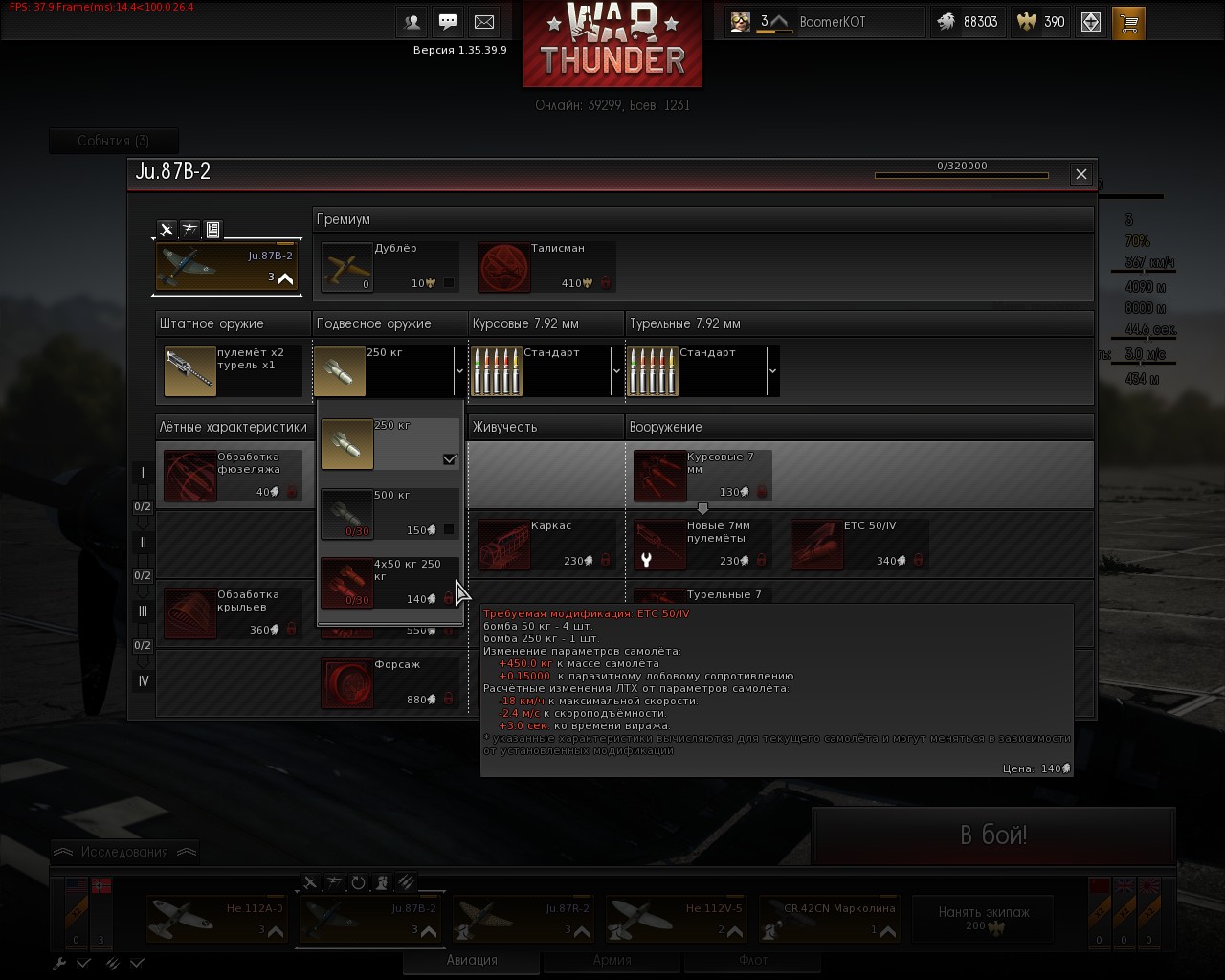Open the mail envelope icon
Viewport: 1225px width, 980px height.
click(x=484, y=22)
